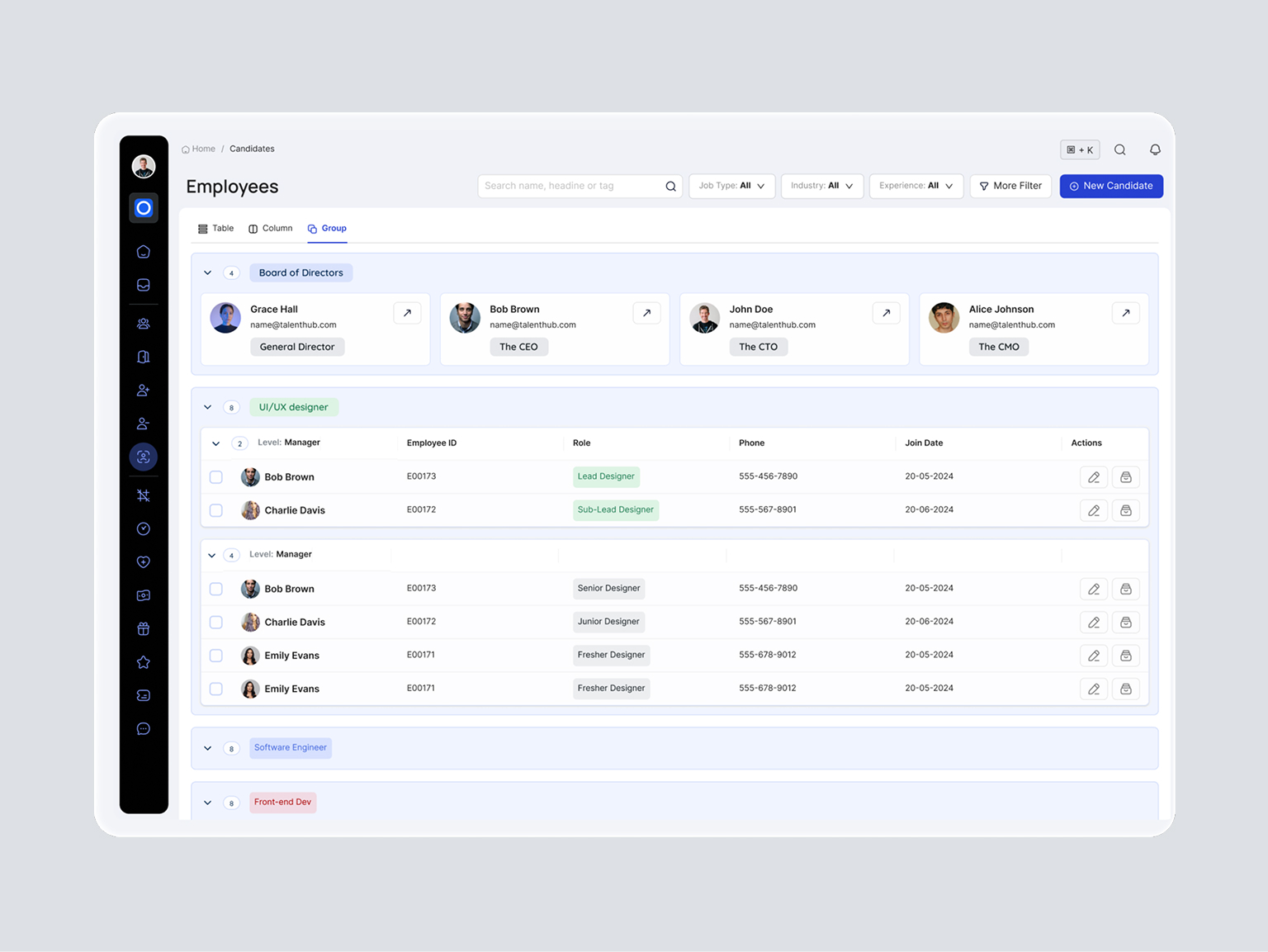Switch to the Table view tab
This screenshot has width=1268, height=952.
[x=215, y=228]
